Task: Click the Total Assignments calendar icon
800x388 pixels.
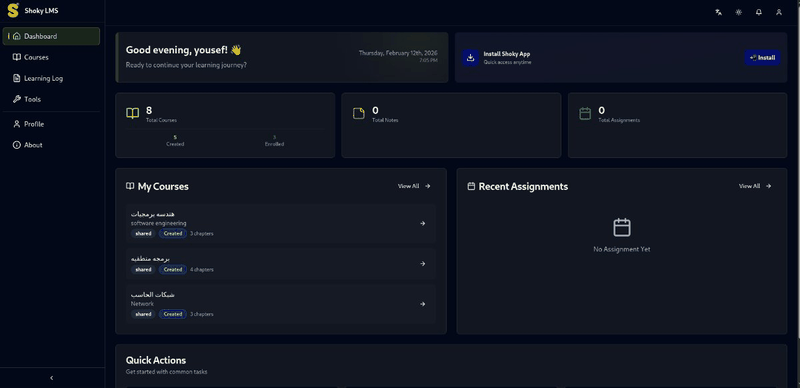Action: click(585, 113)
